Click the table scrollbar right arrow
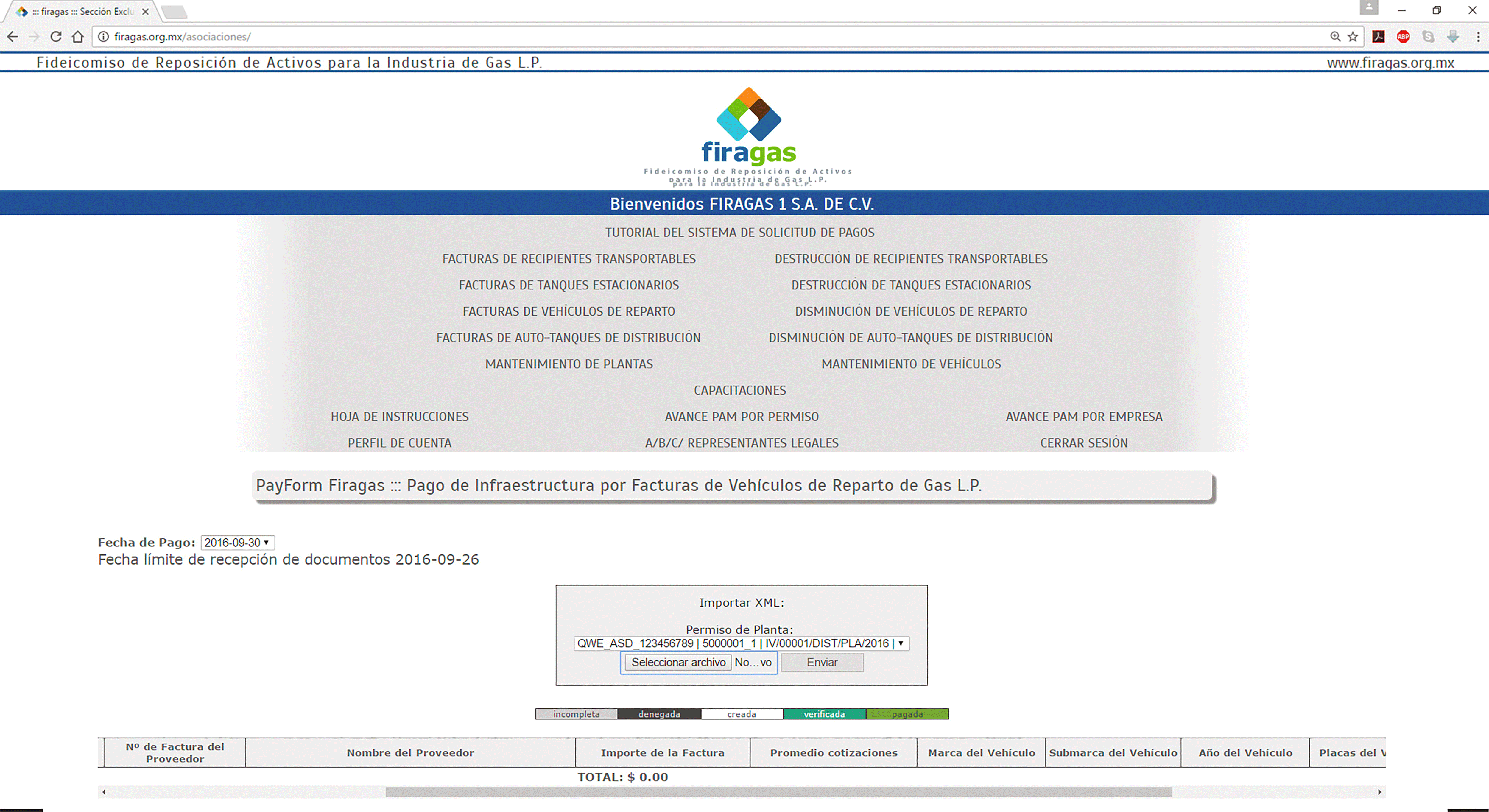This screenshot has height=812, width=1489. coord(1380,792)
